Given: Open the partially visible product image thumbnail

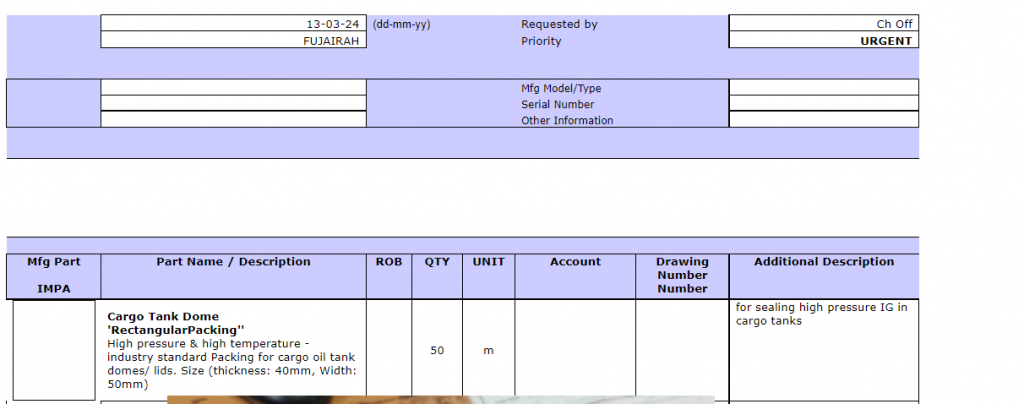Looking at the screenshot, I should point(440,399).
